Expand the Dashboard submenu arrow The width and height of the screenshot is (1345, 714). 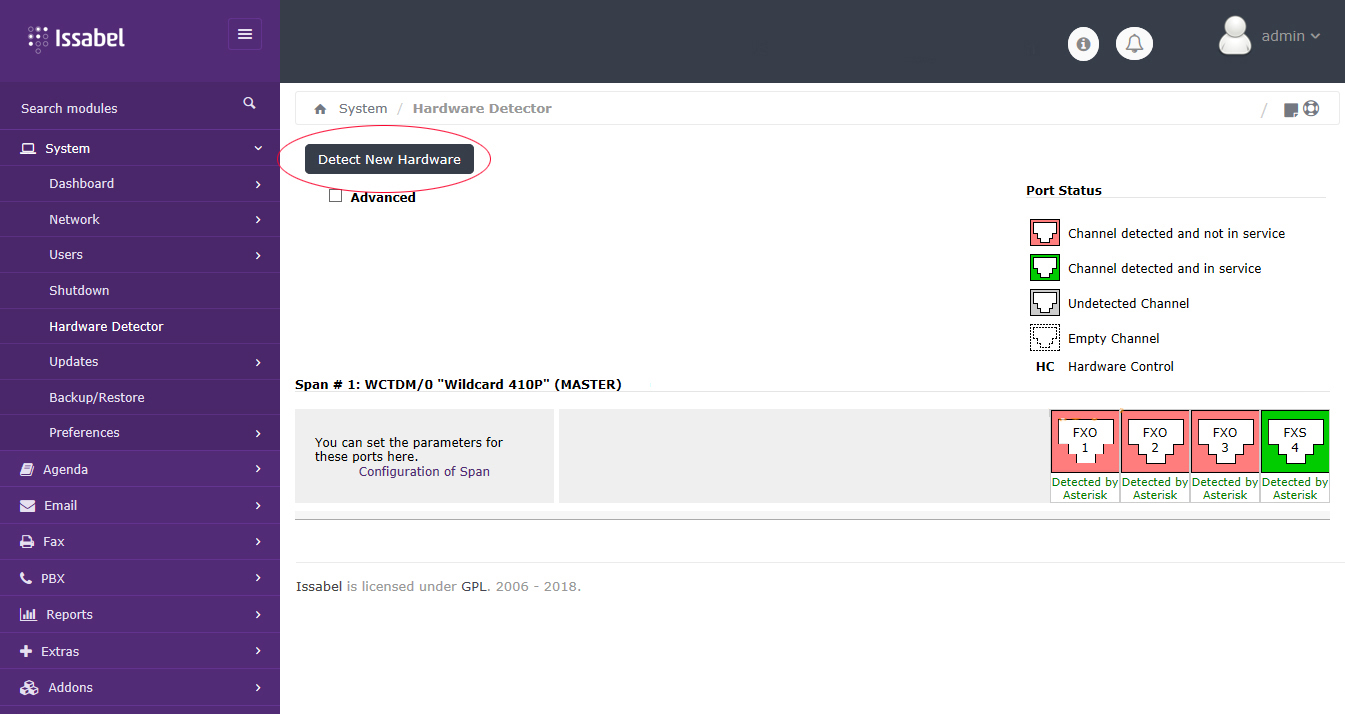[x=258, y=184]
